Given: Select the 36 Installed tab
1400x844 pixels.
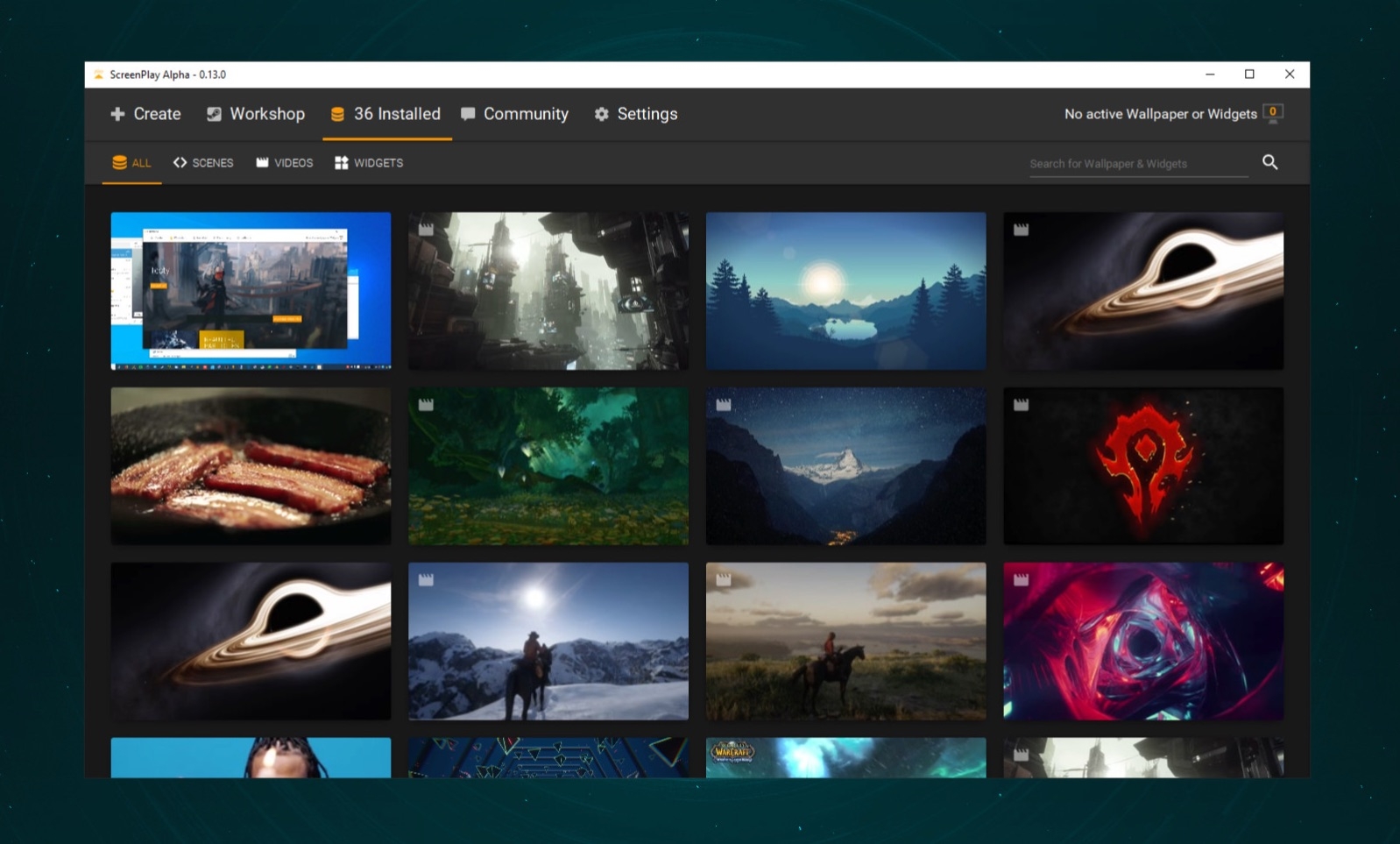Looking at the screenshot, I should click(x=386, y=114).
